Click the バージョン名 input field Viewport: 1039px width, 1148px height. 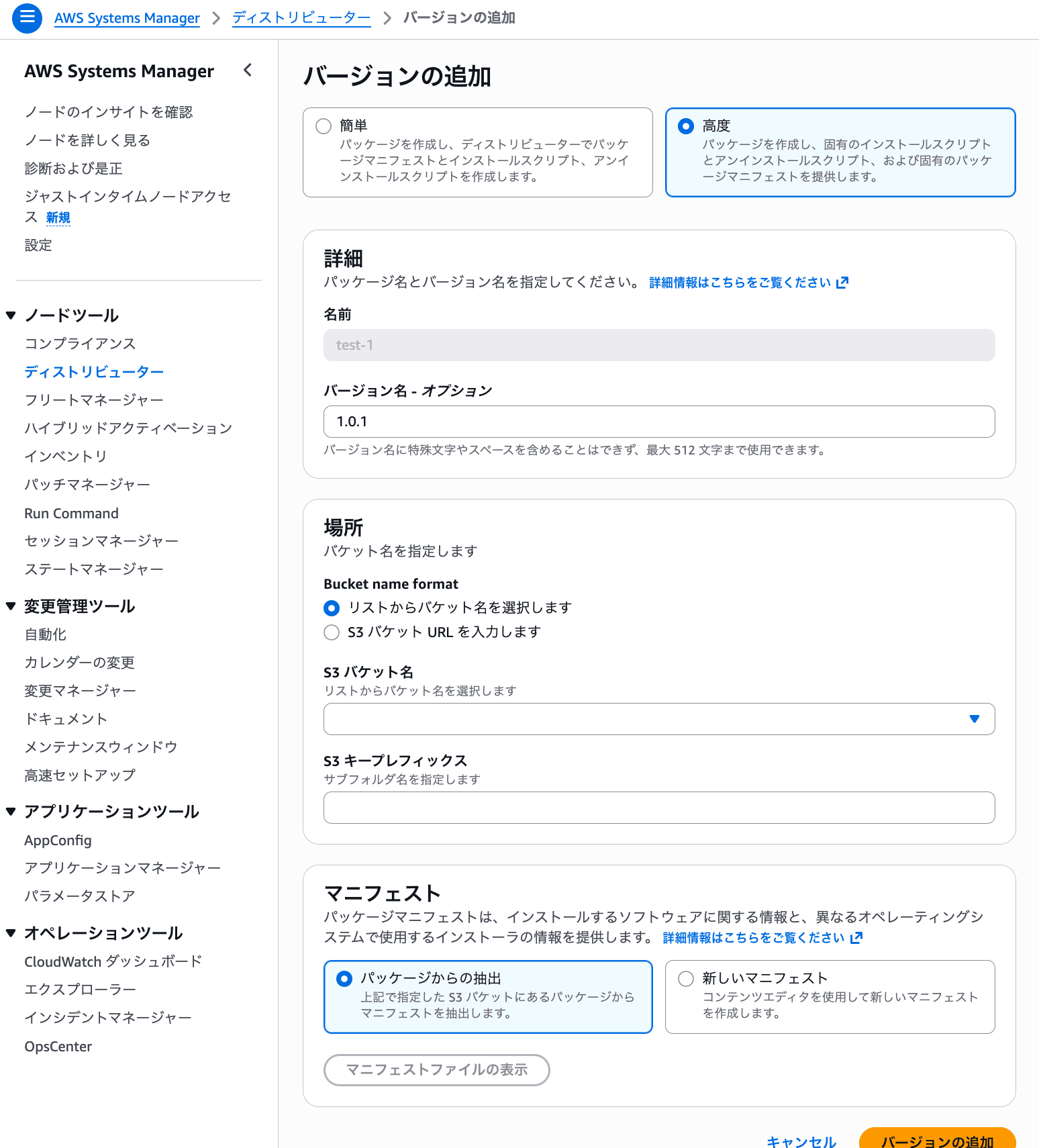(659, 422)
